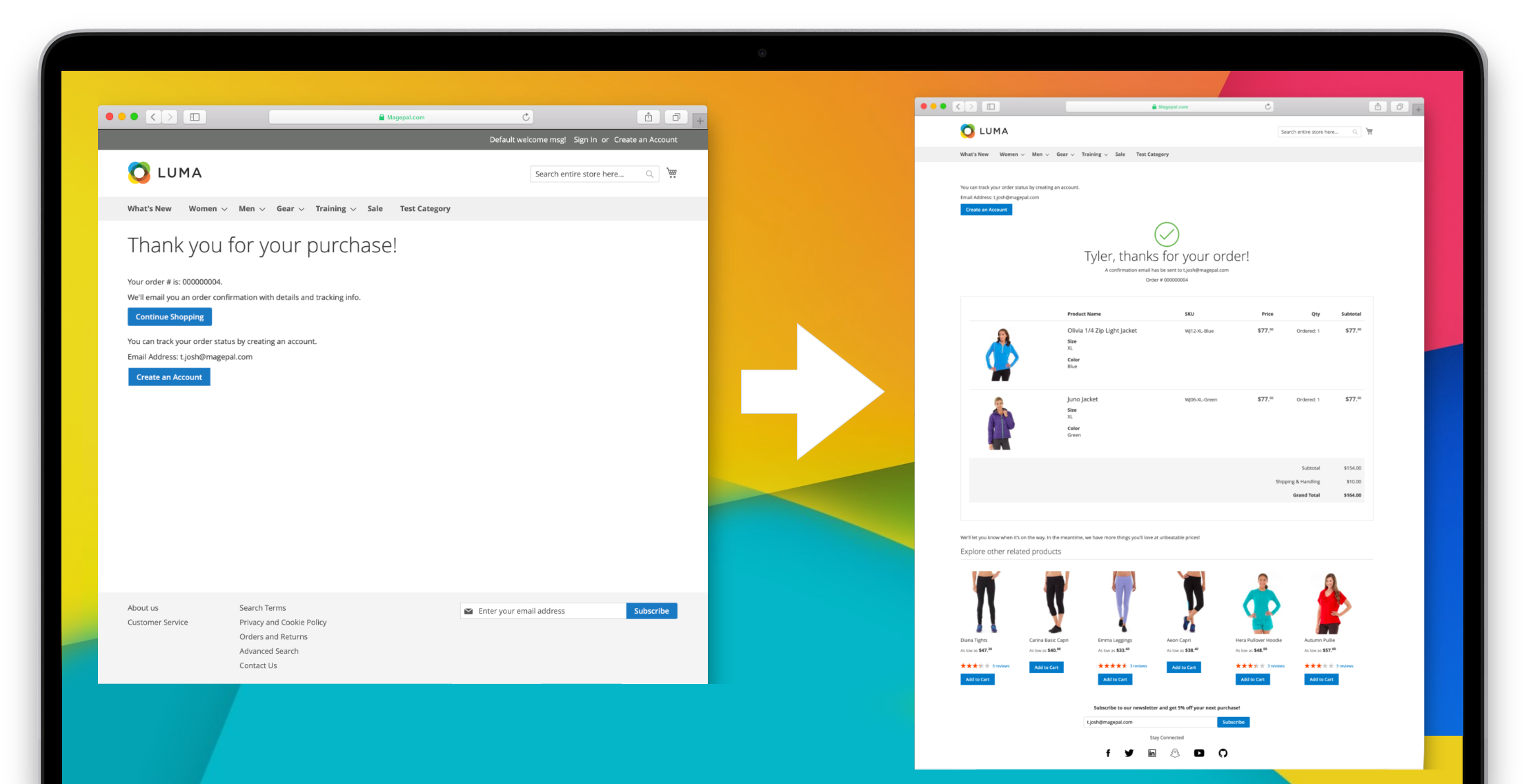Click the Customer Service footer link

(x=157, y=622)
